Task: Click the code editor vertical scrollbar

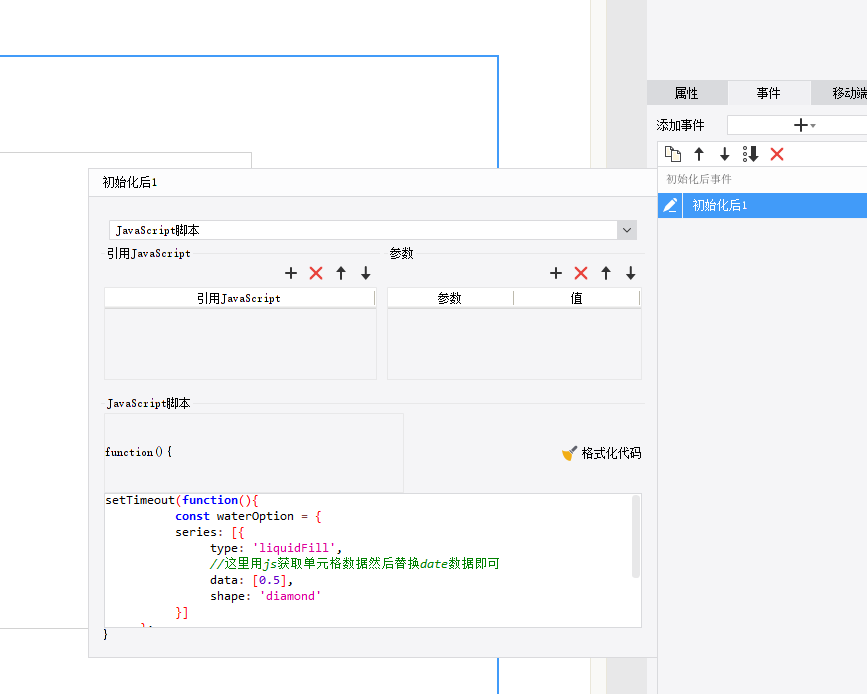Action: click(636, 536)
